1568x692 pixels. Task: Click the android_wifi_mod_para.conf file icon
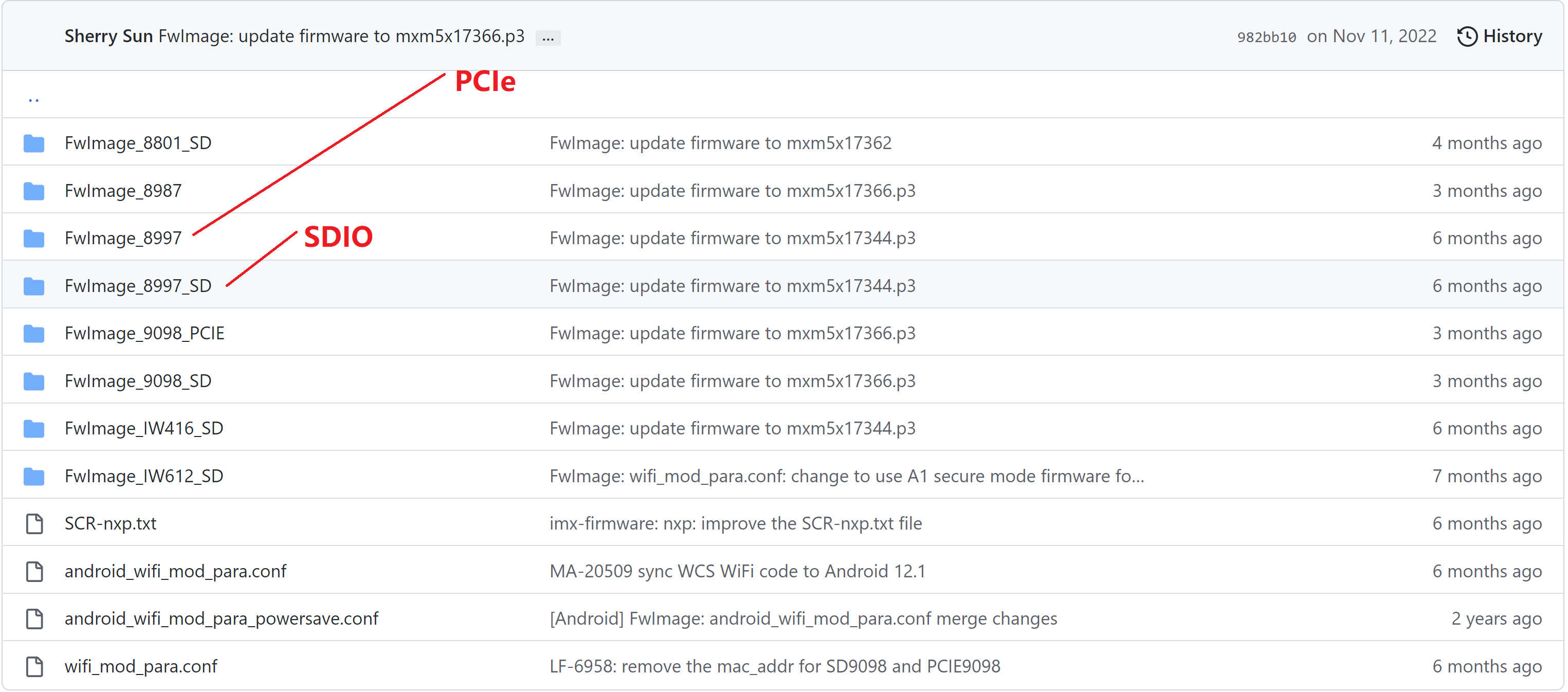[x=34, y=572]
